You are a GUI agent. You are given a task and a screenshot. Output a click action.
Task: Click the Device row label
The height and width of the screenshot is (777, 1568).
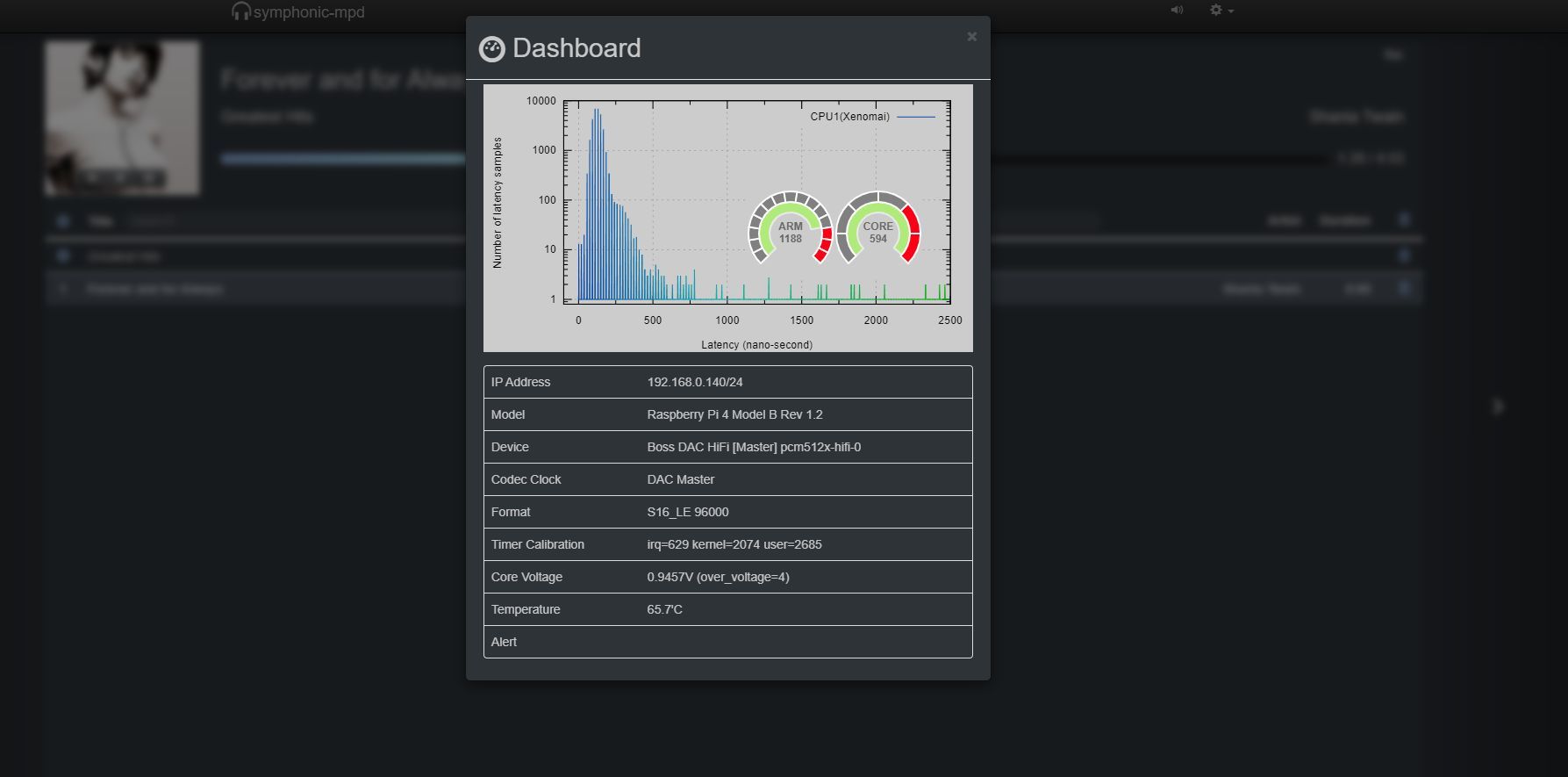510,447
